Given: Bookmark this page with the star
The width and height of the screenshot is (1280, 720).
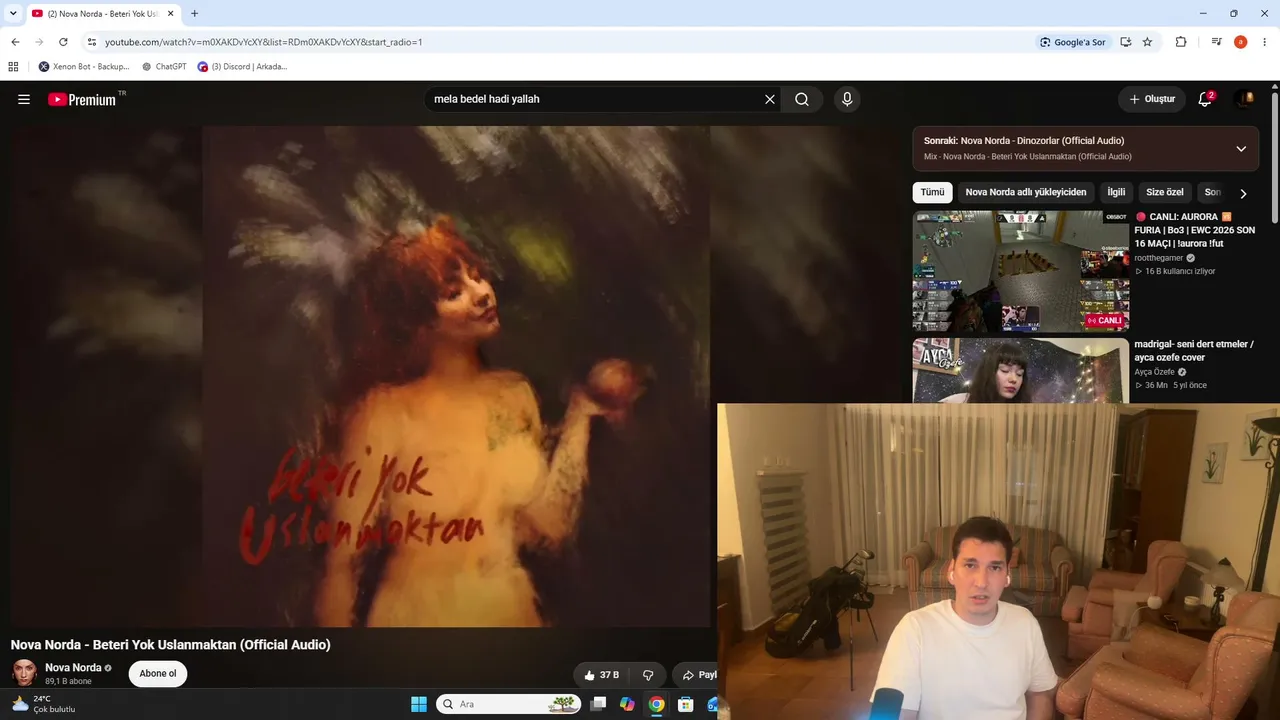Looking at the screenshot, I should (1147, 42).
